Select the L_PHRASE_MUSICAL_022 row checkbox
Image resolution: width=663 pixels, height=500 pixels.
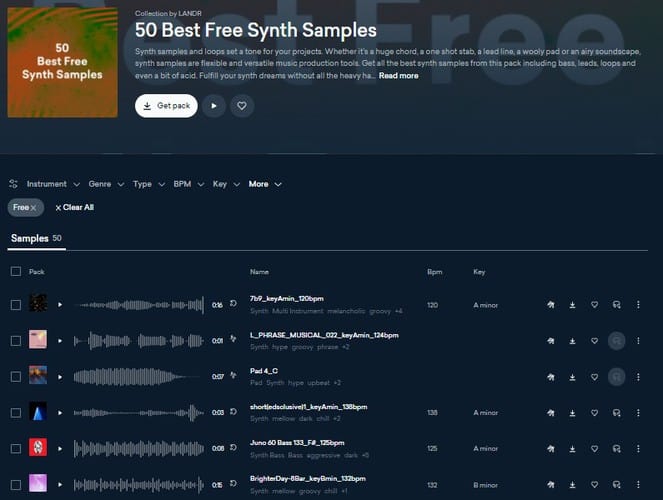click(x=16, y=341)
